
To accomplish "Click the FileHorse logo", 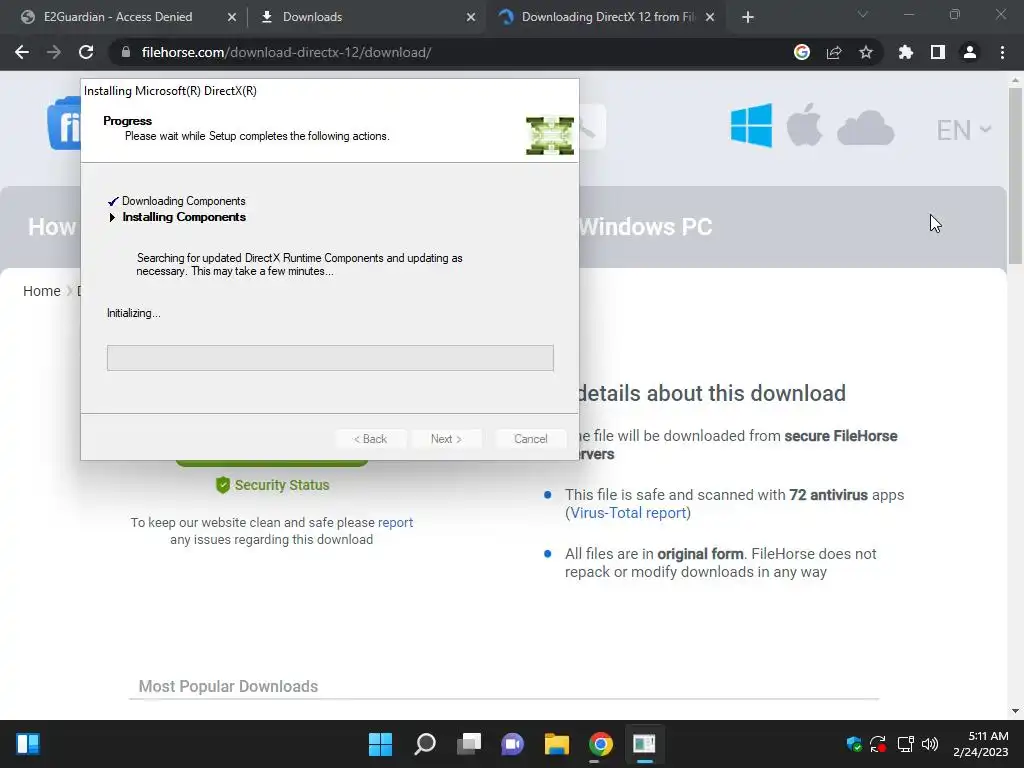I will (x=64, y=123).
